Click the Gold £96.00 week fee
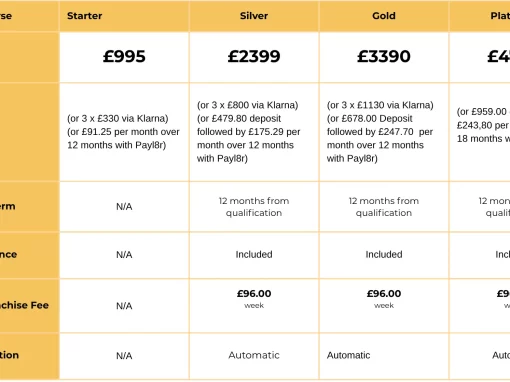 (x=384, y=299)
